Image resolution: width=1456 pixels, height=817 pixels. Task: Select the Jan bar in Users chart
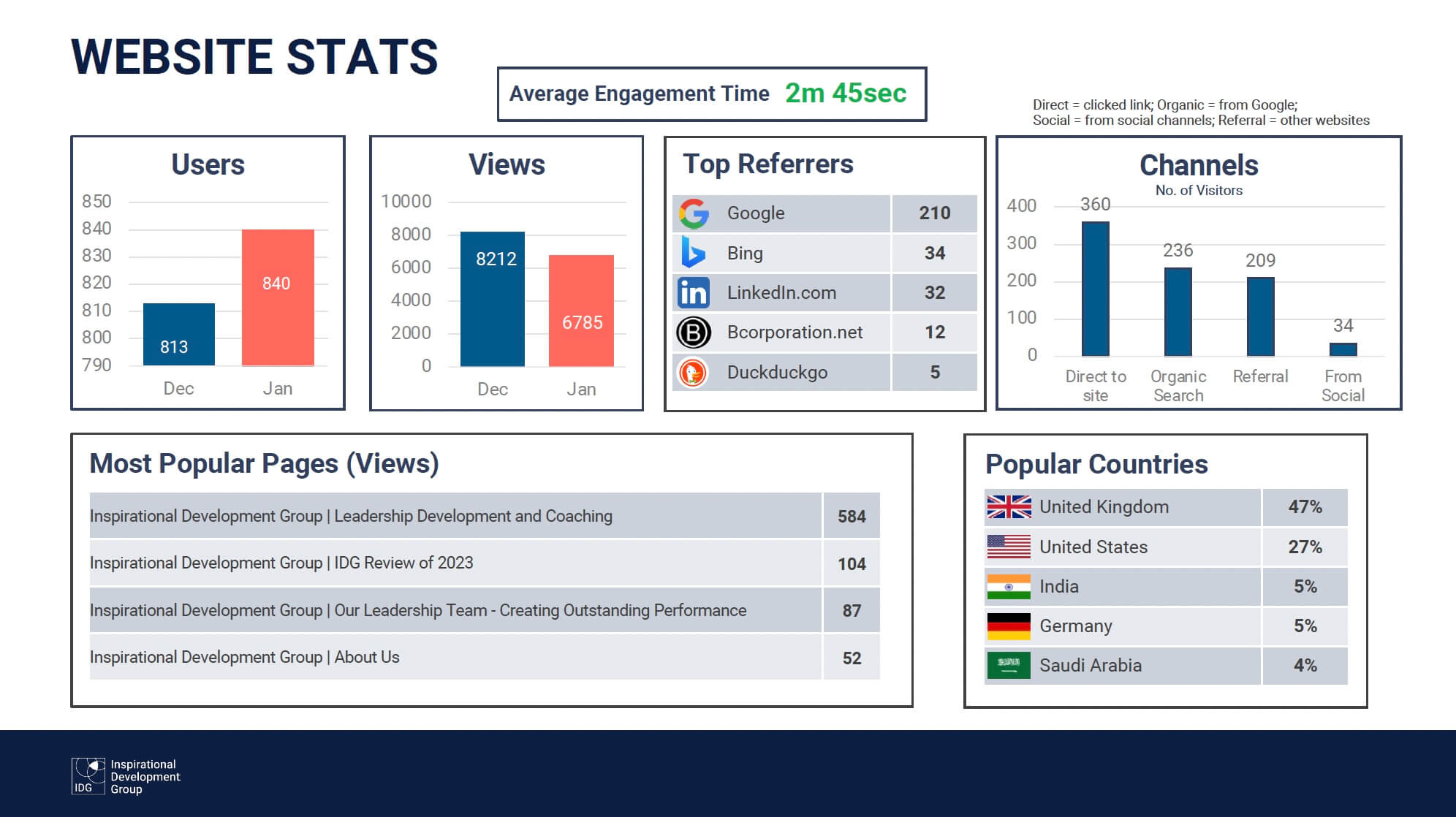(x=278, y=297)
